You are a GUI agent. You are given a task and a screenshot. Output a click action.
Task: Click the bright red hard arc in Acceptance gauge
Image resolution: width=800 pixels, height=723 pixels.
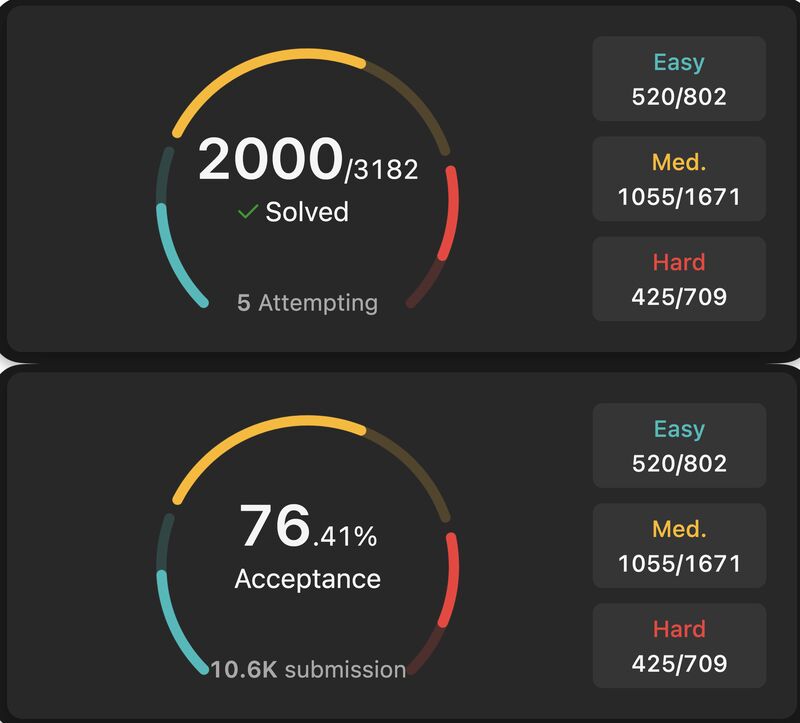click(451, 580)
